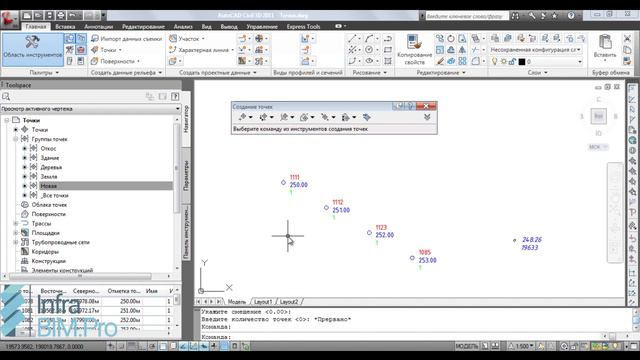Image resolution: width=640 pixels, height=360 pixels.
Task: Select the Erase tool (pencil eraser icon)
Action: pyautogui.click(x=440, y=61)
